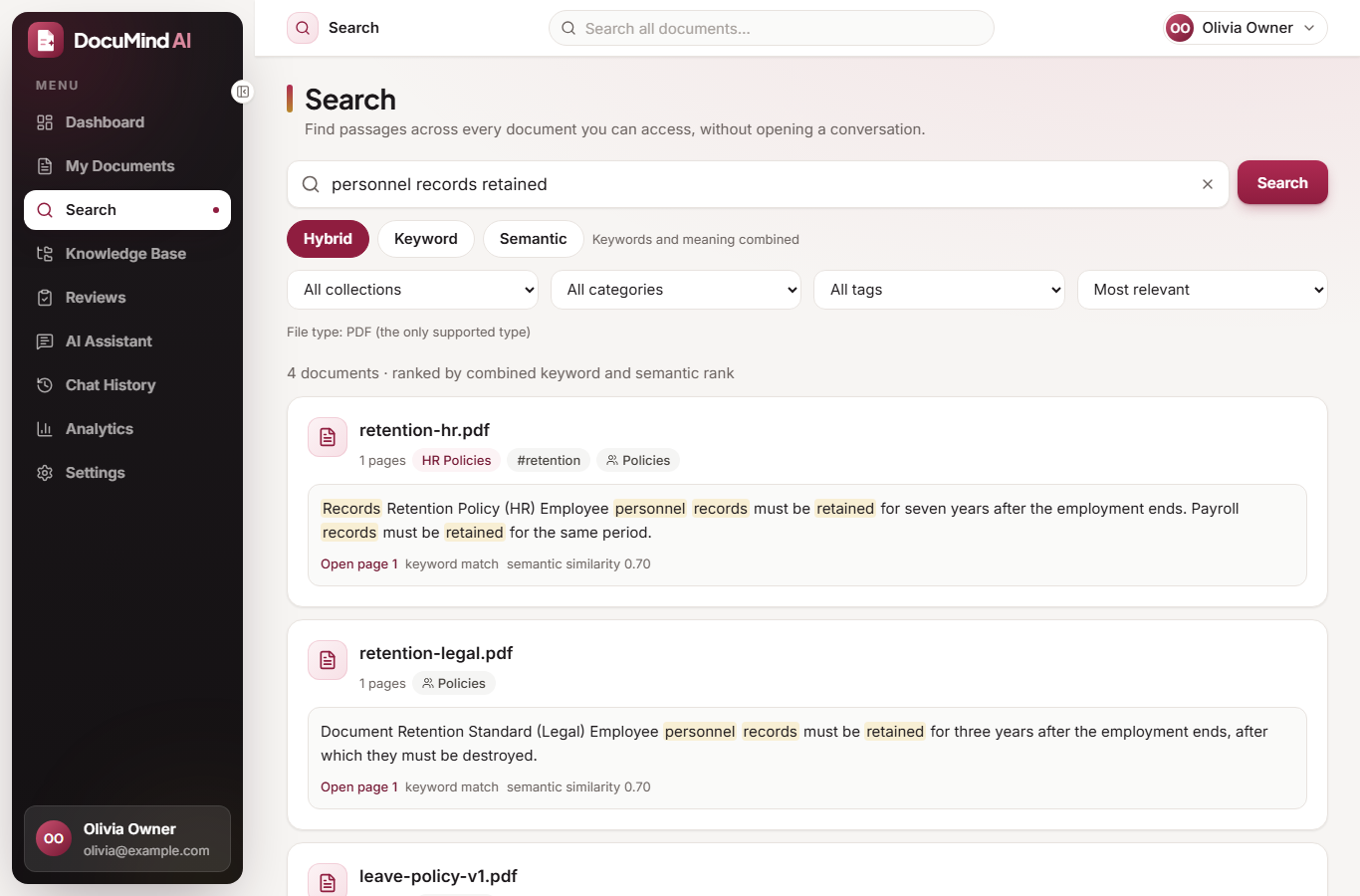Open the retention-legal.pdf result title

point(436,653)
